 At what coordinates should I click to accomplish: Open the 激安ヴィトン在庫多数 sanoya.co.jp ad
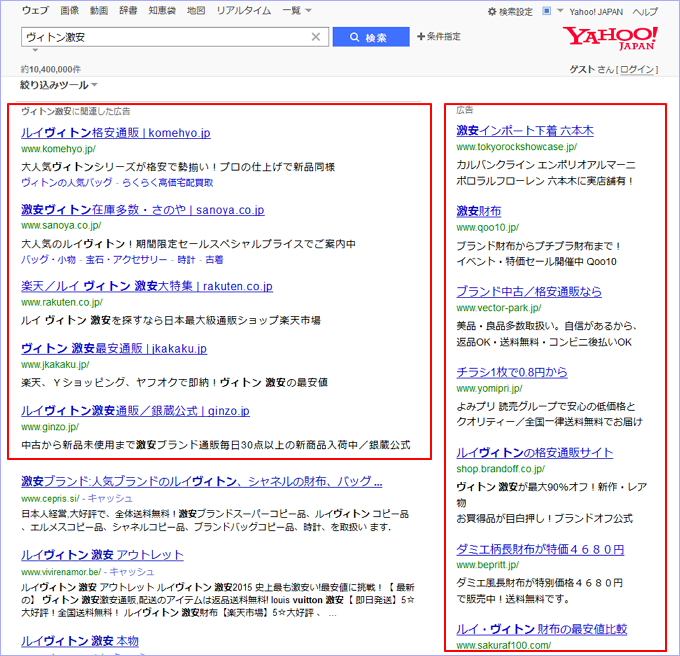(x=143, y=210)
